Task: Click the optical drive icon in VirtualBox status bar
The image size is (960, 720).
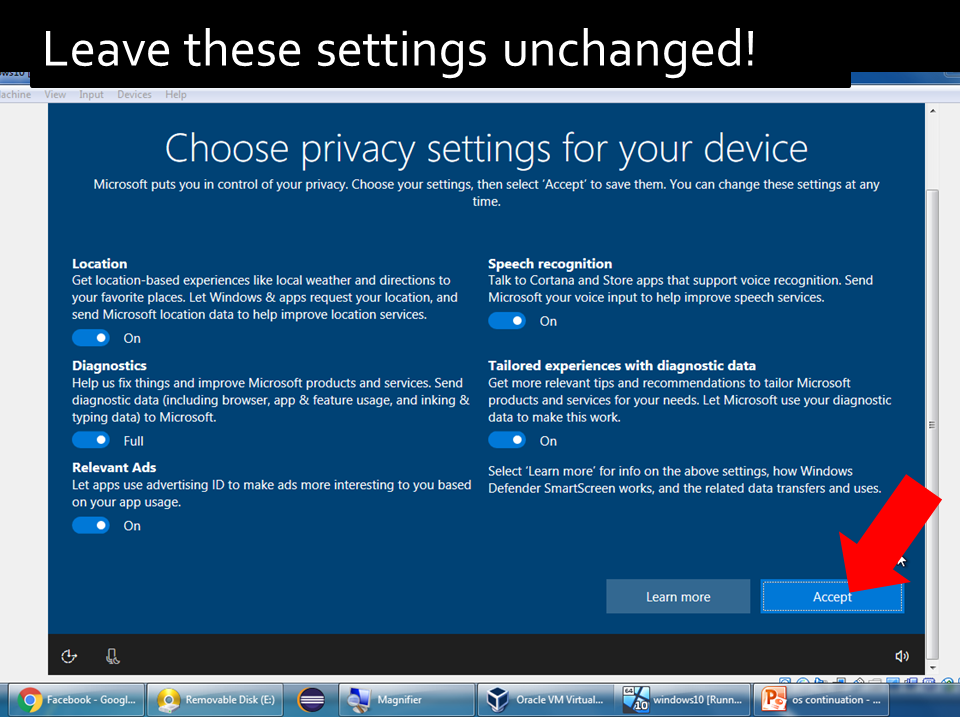Action: pyautogui.click(x=802, y=680)
